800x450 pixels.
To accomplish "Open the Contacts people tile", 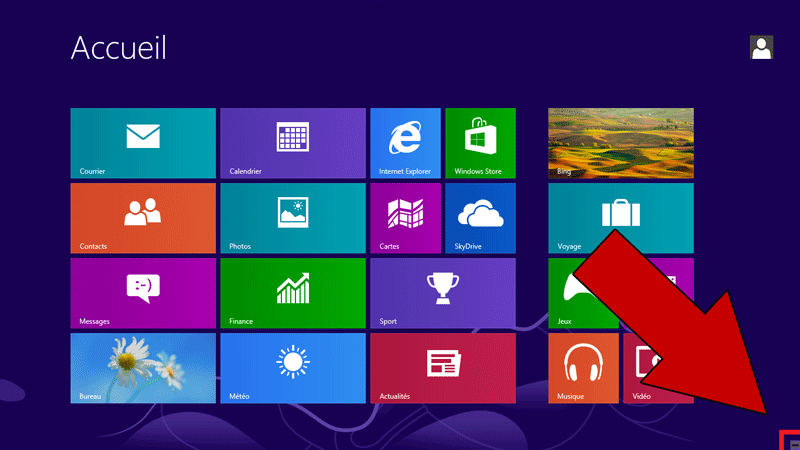I will 143,218.
